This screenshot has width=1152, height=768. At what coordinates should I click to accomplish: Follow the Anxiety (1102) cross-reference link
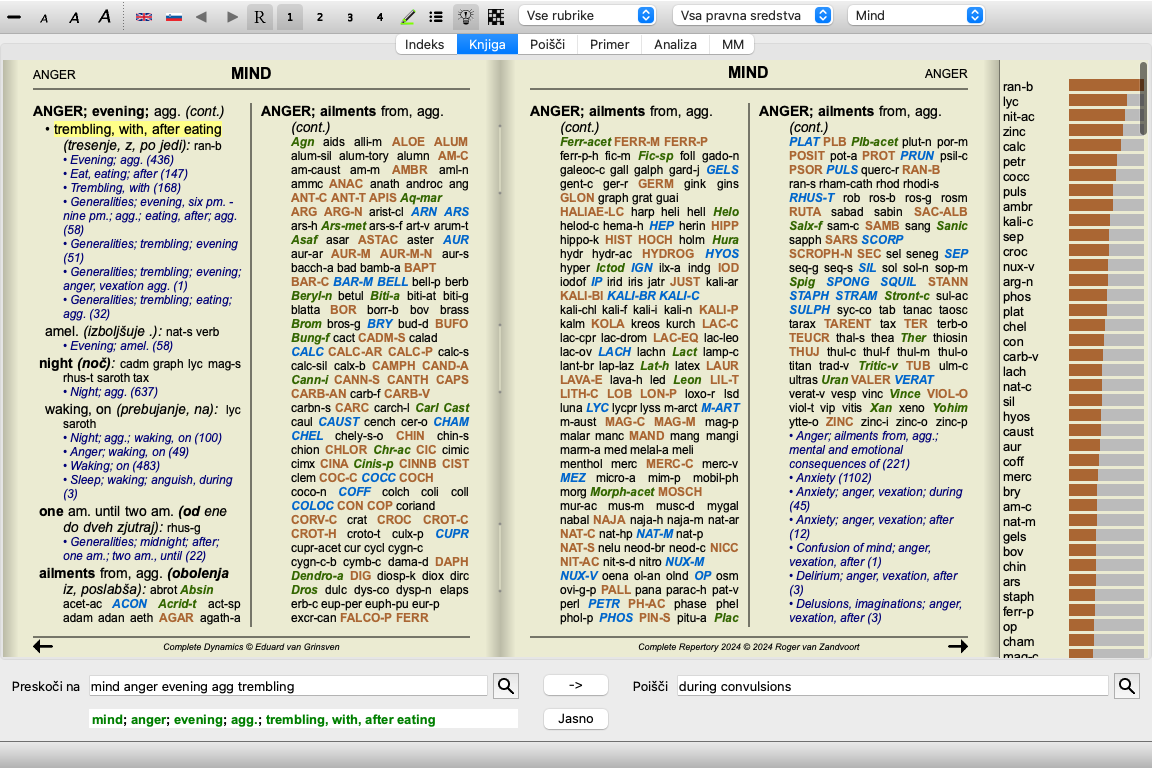(x=830, y=478)
